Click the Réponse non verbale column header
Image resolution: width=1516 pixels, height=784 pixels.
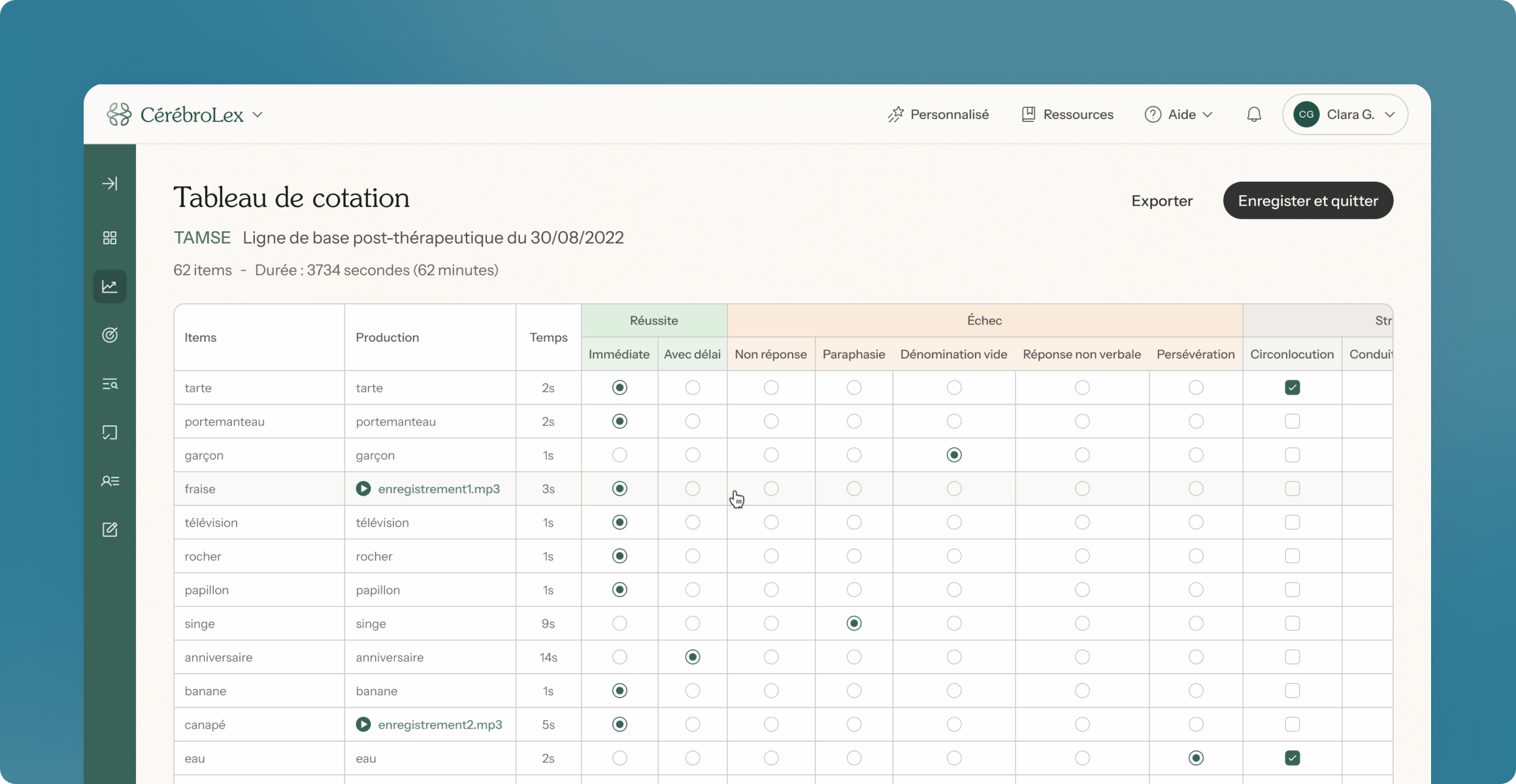(x=1081, y=354)
